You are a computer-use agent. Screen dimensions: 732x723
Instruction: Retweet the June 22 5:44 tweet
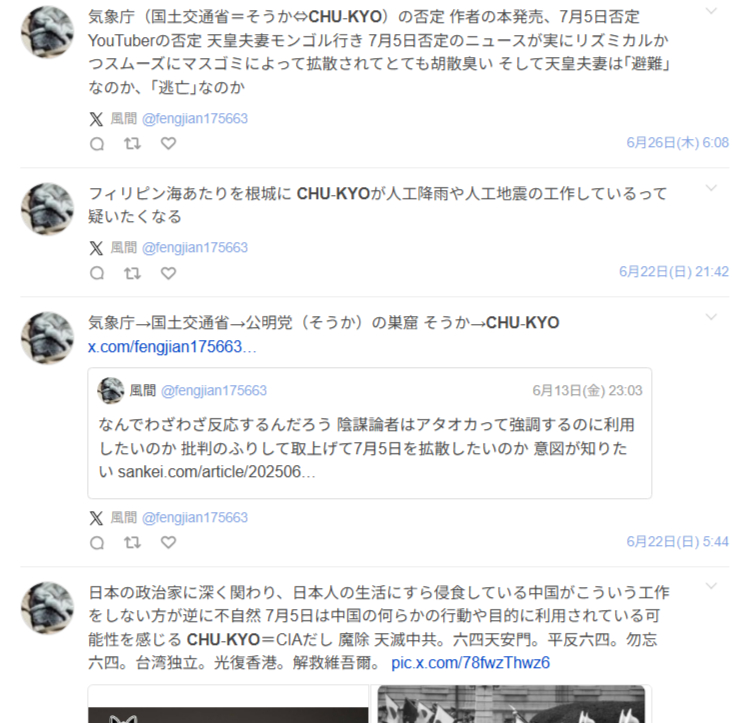point(133,543)
